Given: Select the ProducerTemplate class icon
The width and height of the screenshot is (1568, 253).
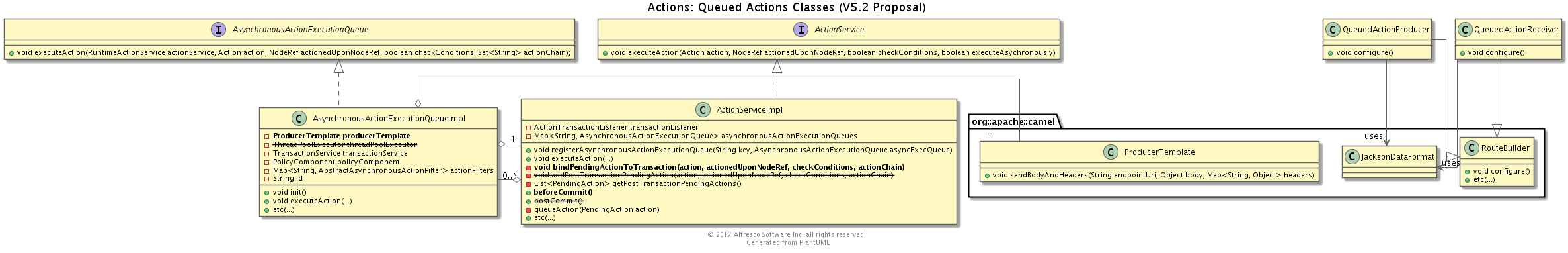Looking at the screenshot, I should (x=1111, y=152).
